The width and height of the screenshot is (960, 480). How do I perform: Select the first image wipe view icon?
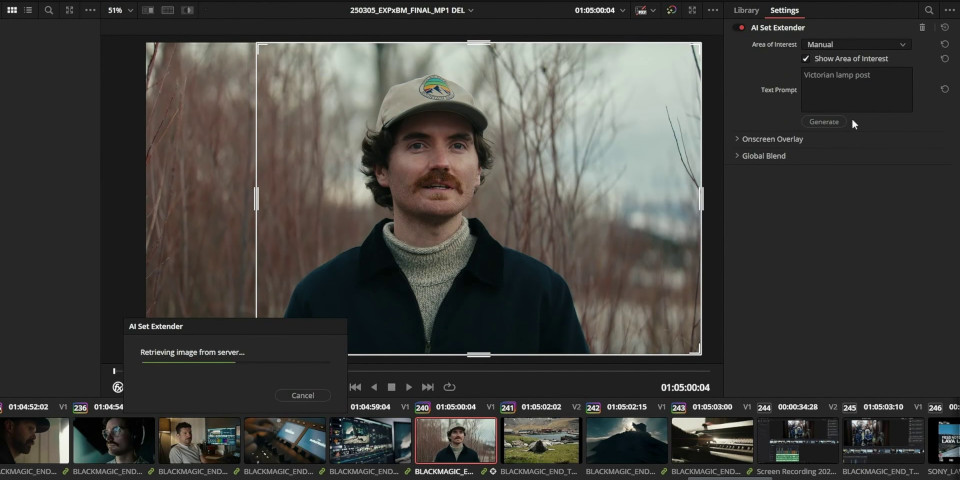tap(148, 10)
